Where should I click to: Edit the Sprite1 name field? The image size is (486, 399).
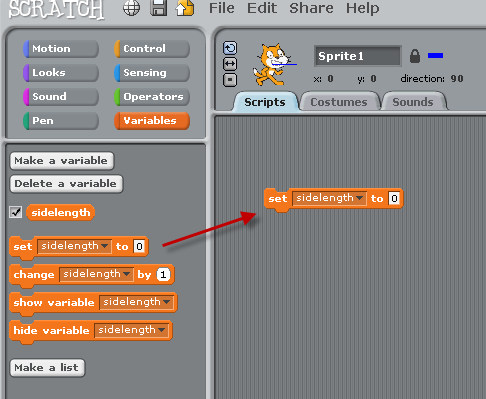tap(358, 56)
